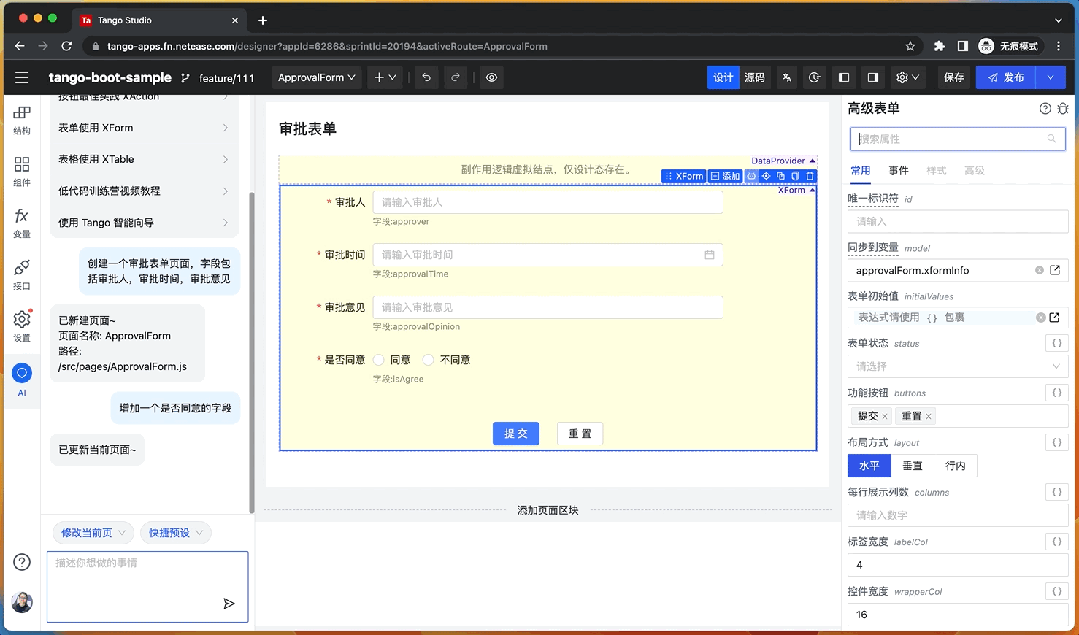The image size is (1079, 635).
Task: Click the bug debug icon in property panel
Action: 1062,109
